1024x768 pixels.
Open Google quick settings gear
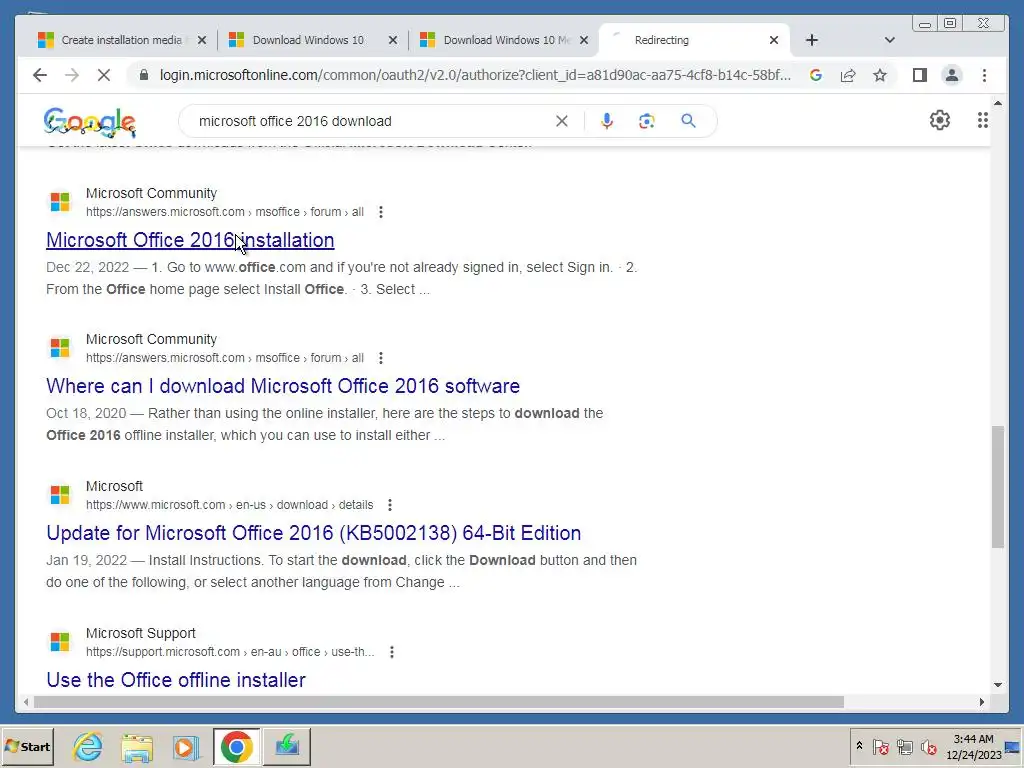tap(940, 120)
